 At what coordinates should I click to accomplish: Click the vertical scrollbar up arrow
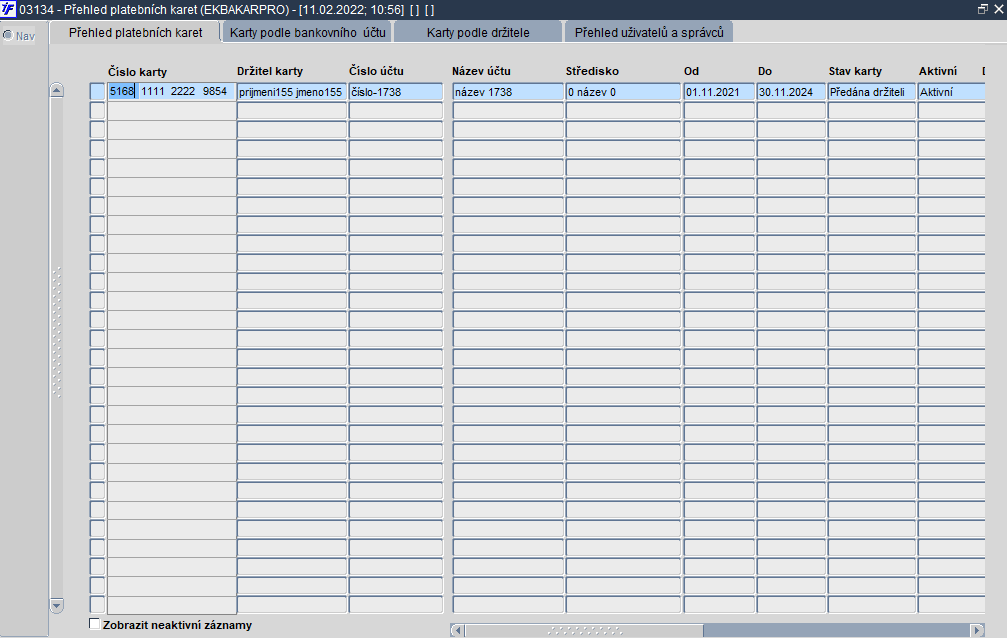tap(57, 90)
